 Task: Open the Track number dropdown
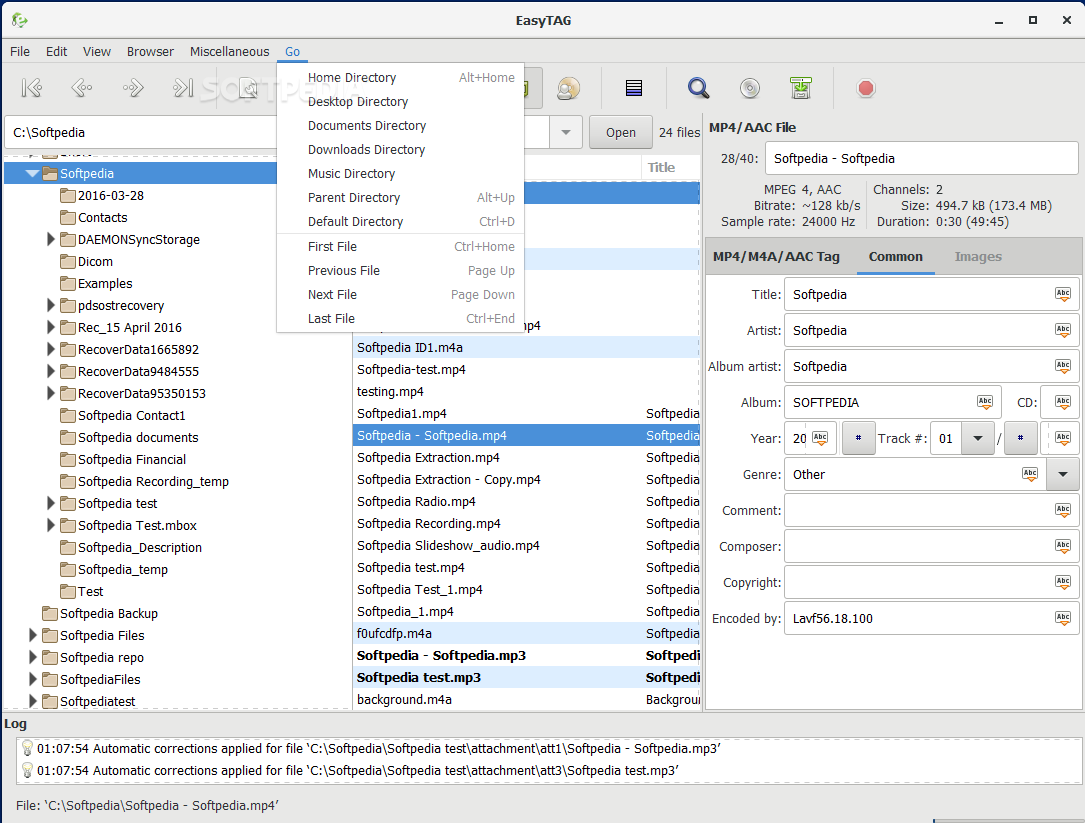click(978, 438)
